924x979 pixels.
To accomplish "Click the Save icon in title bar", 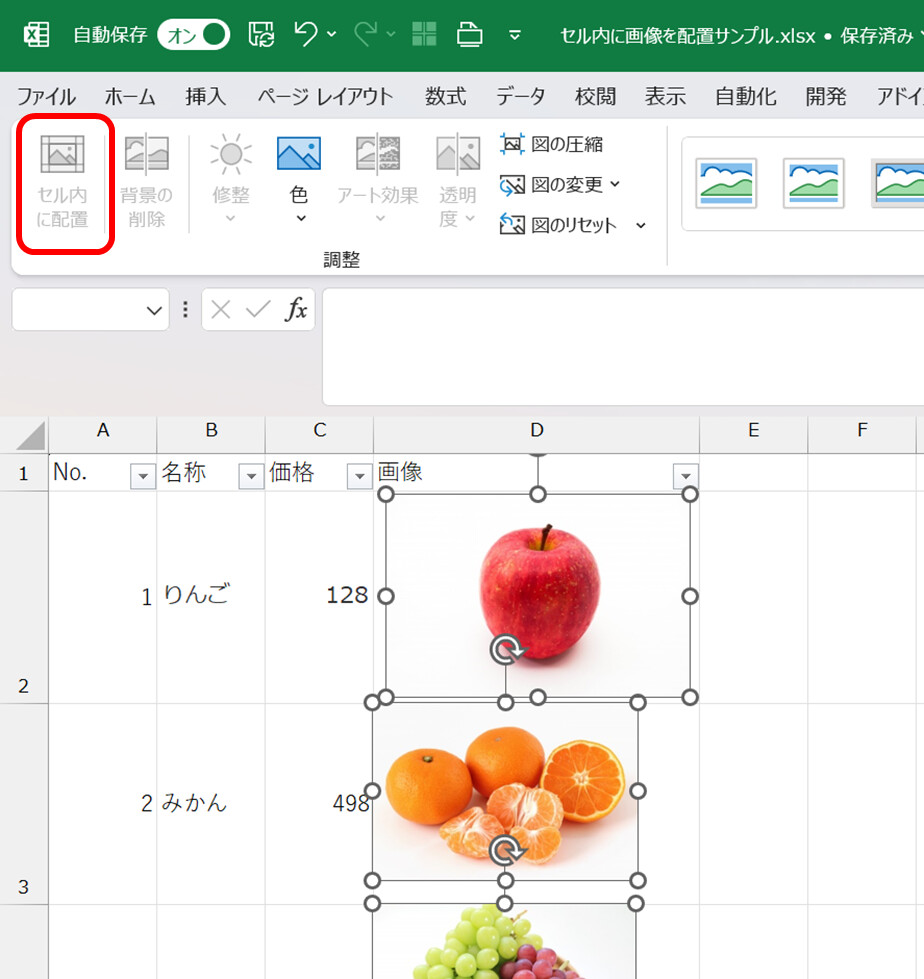I will click(x=261, y=35).
